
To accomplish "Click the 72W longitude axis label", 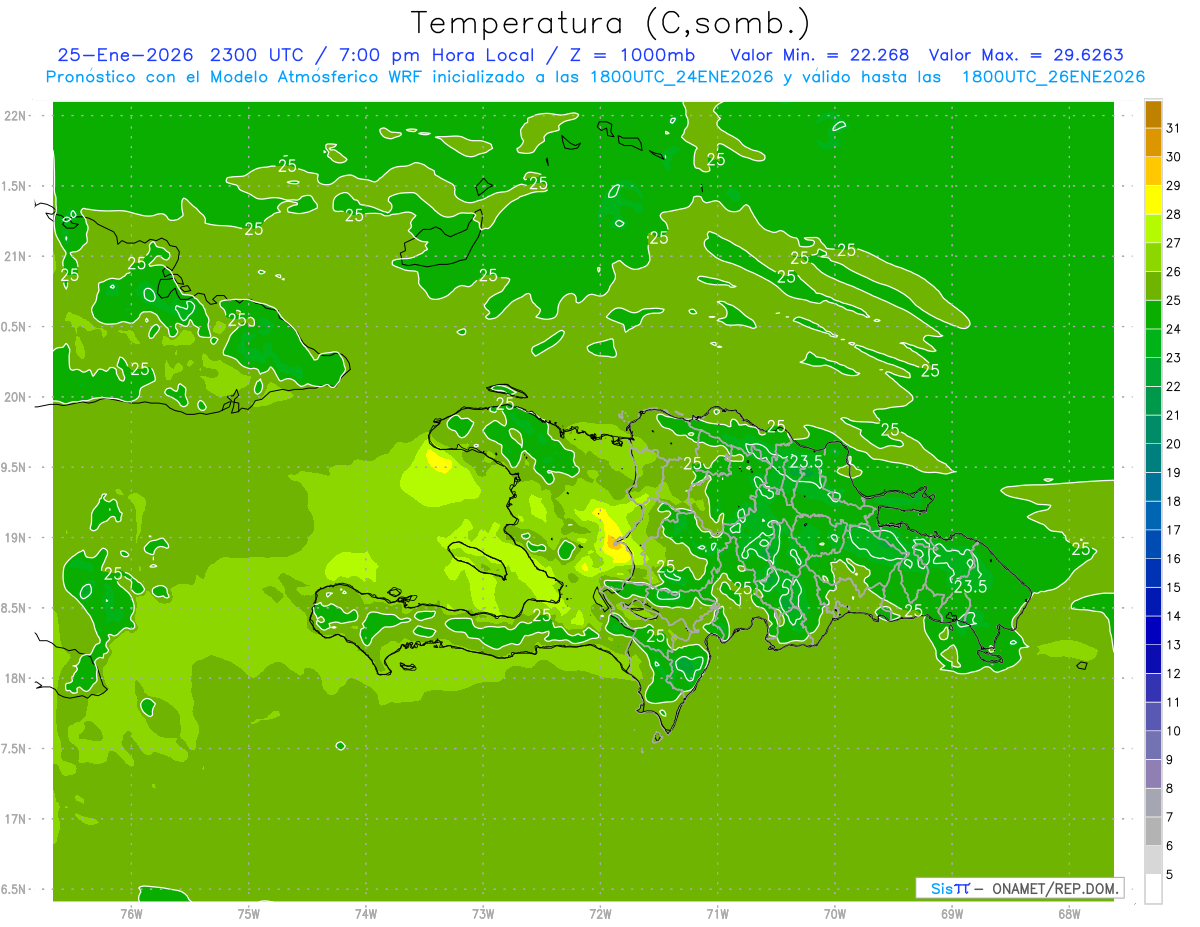I will (x=600, y=913).
